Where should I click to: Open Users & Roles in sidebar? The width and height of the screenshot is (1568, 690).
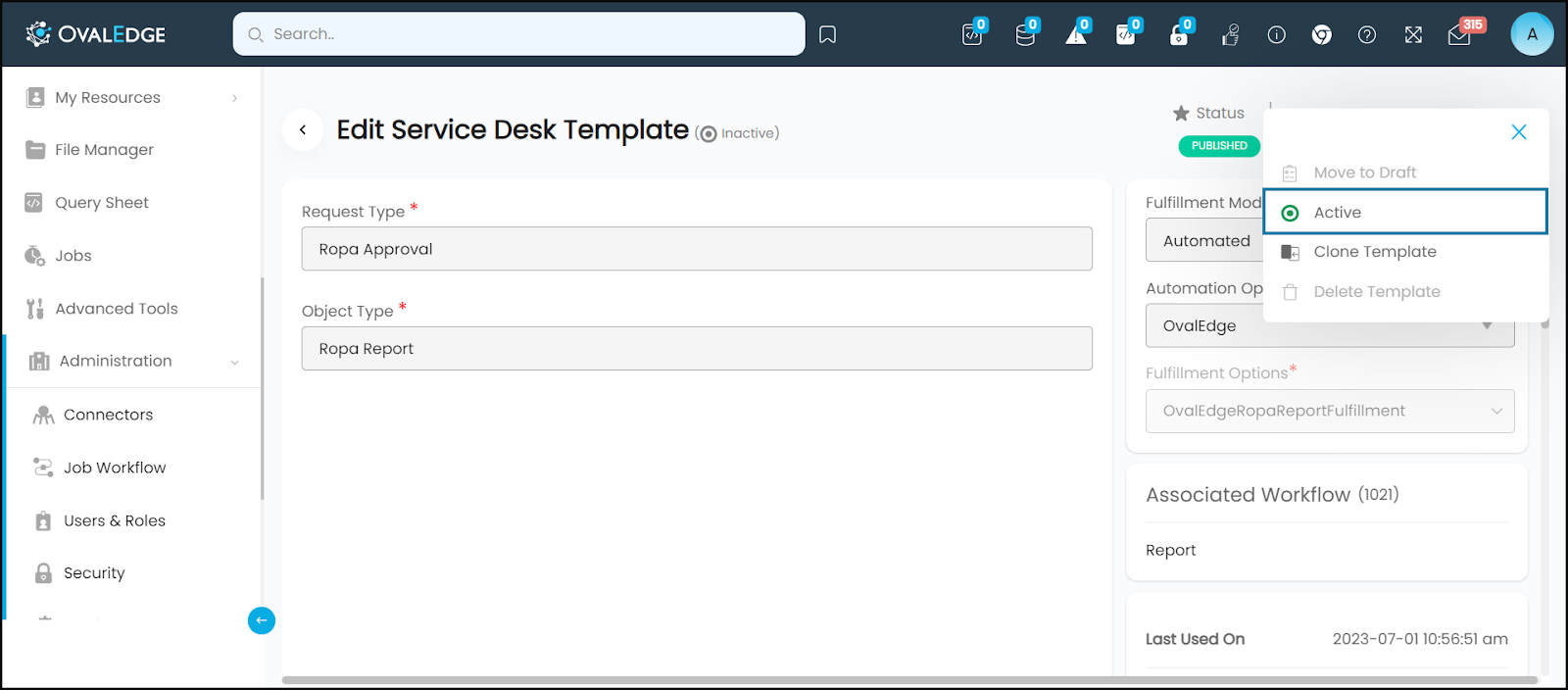pyautogui.click(x=115, y=520)
